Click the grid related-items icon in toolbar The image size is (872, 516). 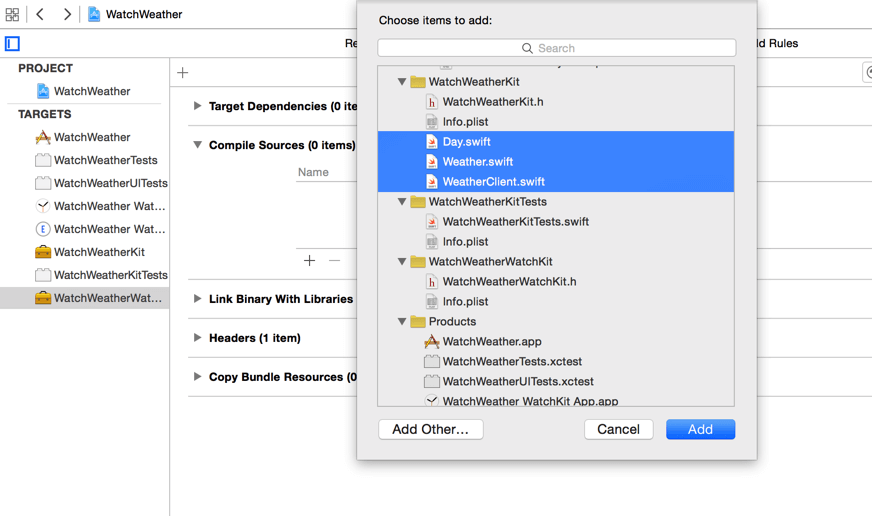[x=12, y=15]
